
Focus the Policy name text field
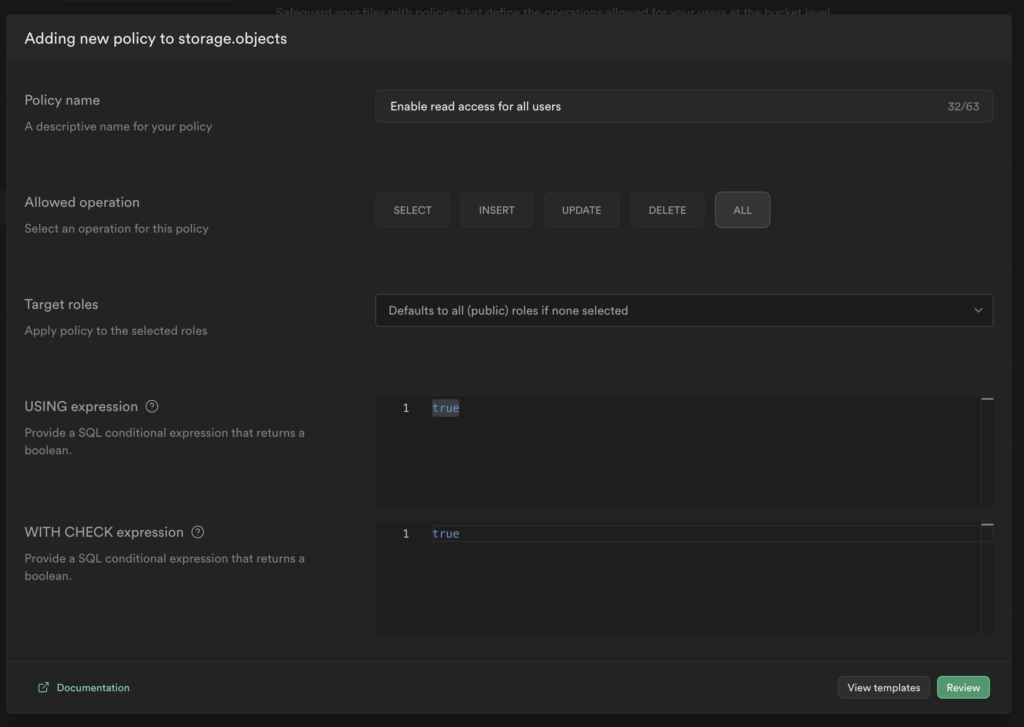650,106
